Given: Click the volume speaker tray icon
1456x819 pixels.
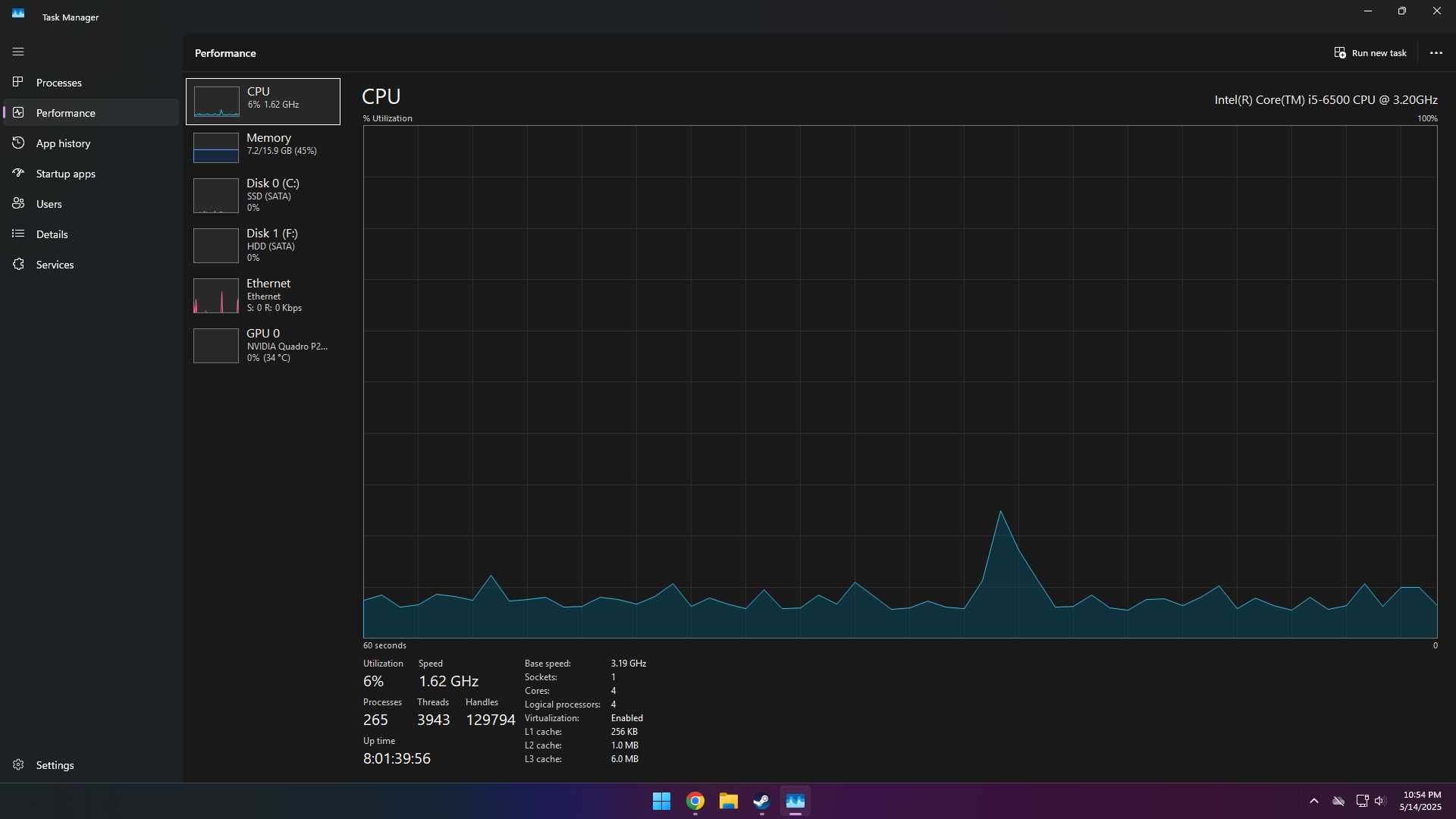Looking at the screenshot, I should click(1379, 801).
